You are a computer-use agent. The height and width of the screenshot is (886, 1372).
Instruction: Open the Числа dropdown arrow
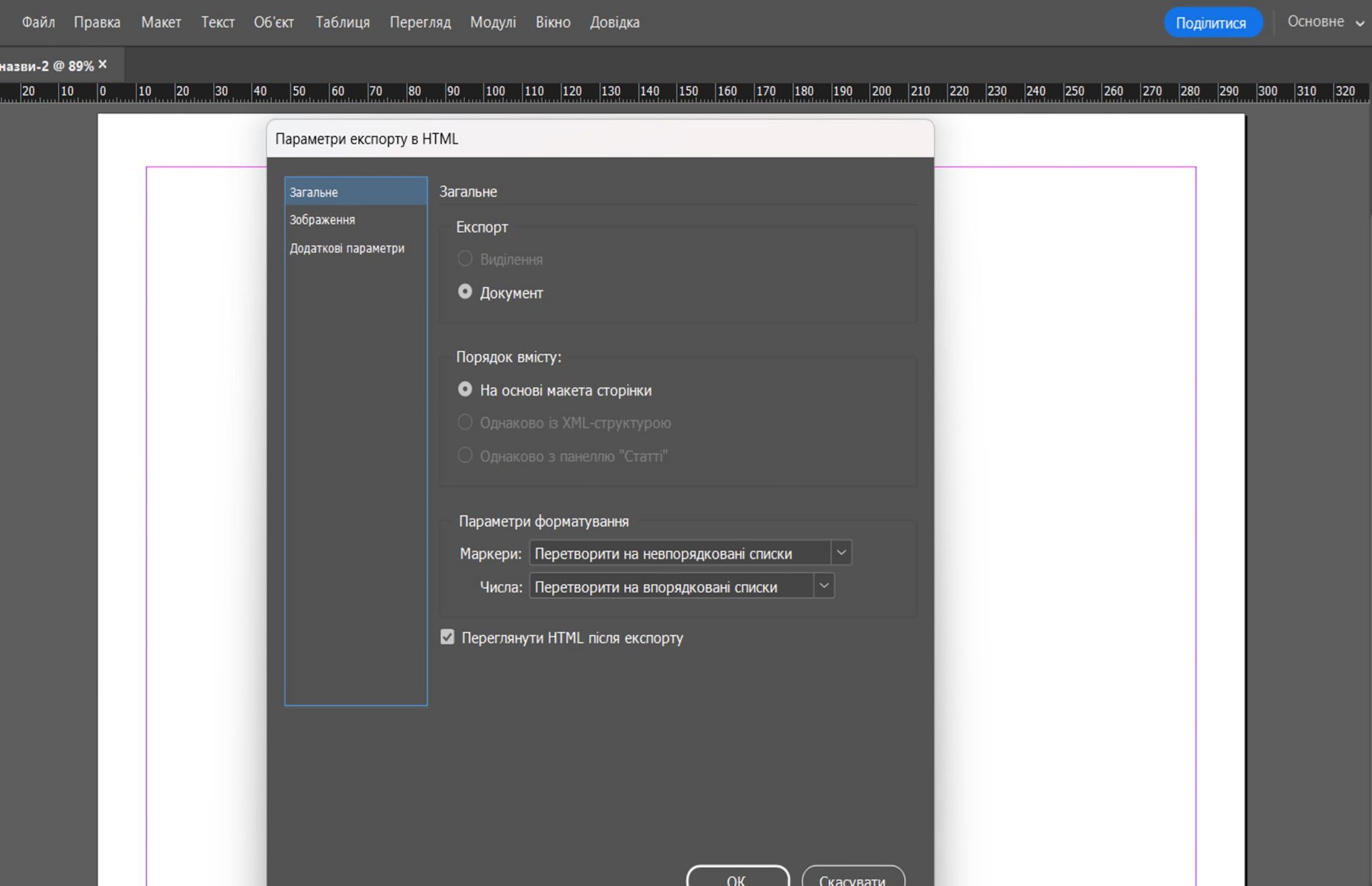click(824, 586)
